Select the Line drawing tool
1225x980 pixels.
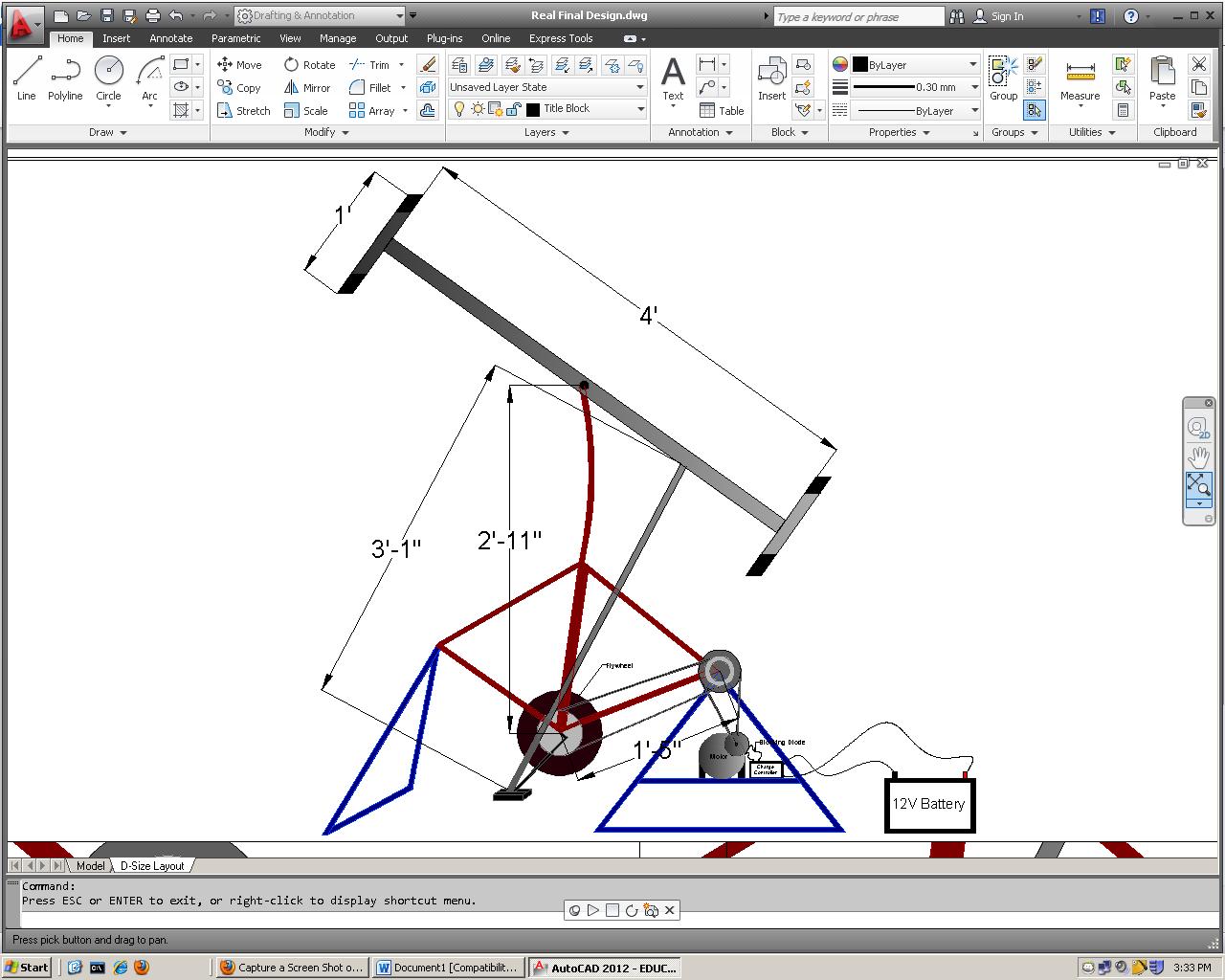click(x=27, y=78)
